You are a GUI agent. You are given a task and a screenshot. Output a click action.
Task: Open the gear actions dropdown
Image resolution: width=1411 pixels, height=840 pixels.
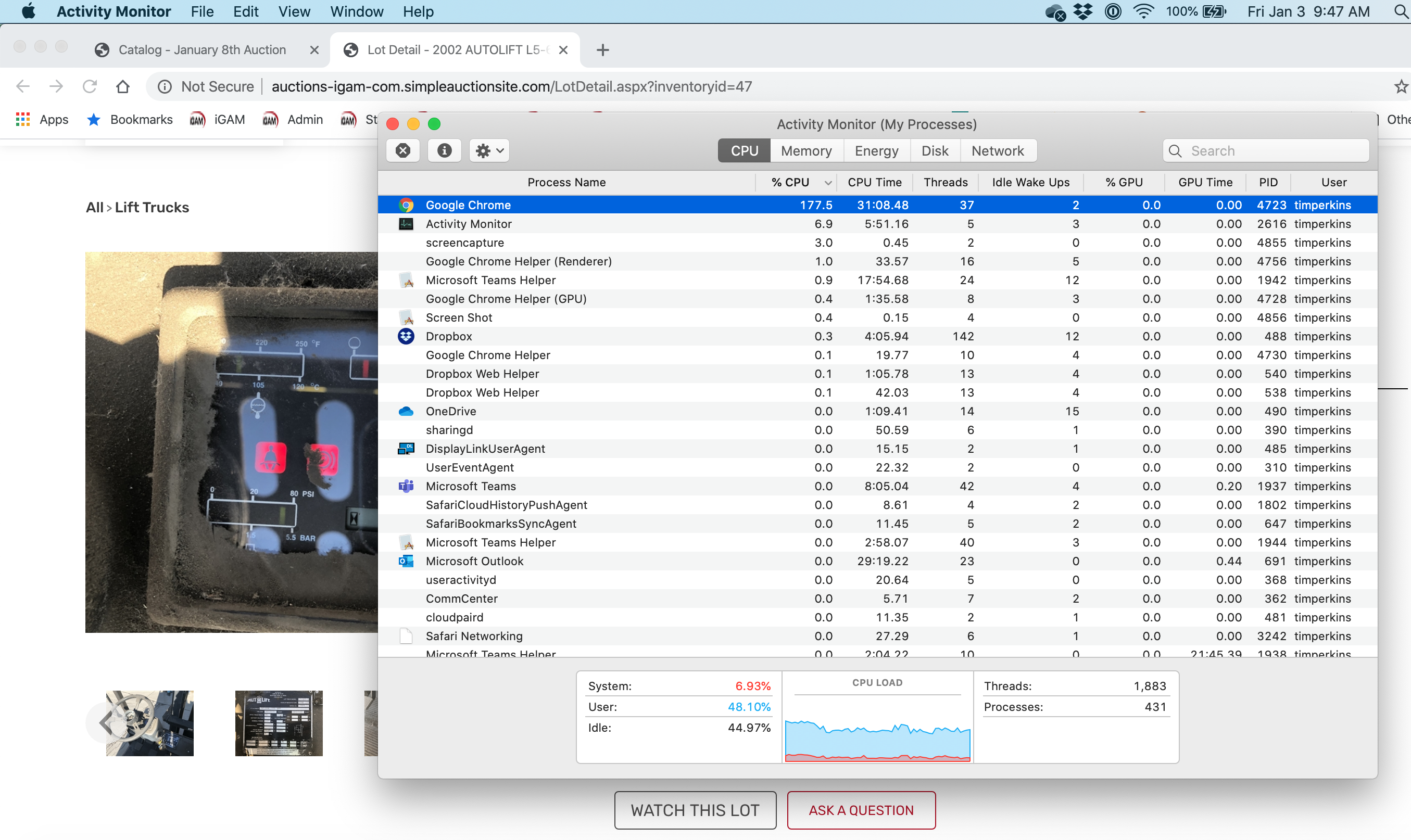point(489,150)
